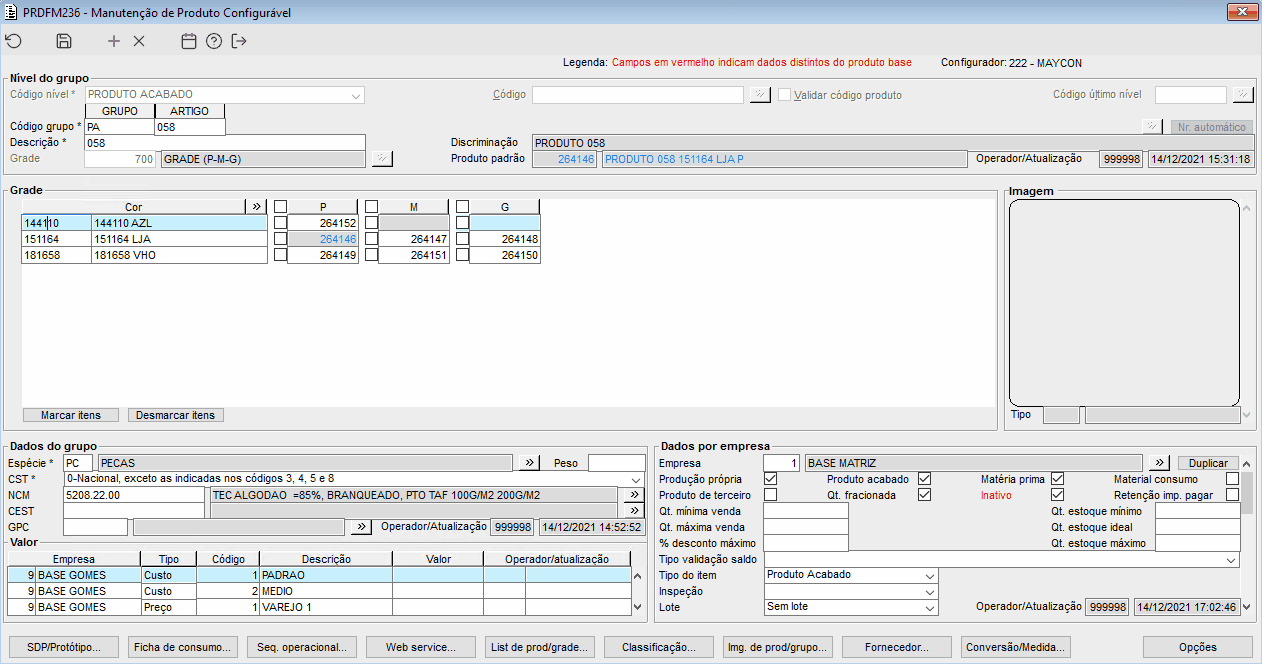Click the exit arrow toolbar icon

pos(239,41)
